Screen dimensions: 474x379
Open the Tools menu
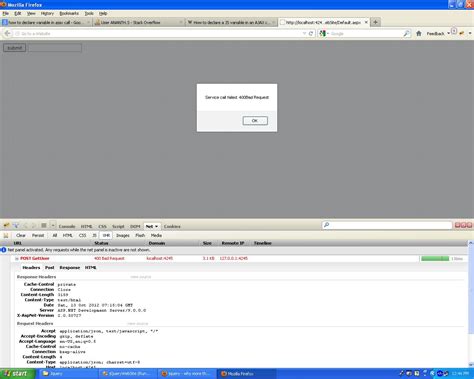pos(89,13)
